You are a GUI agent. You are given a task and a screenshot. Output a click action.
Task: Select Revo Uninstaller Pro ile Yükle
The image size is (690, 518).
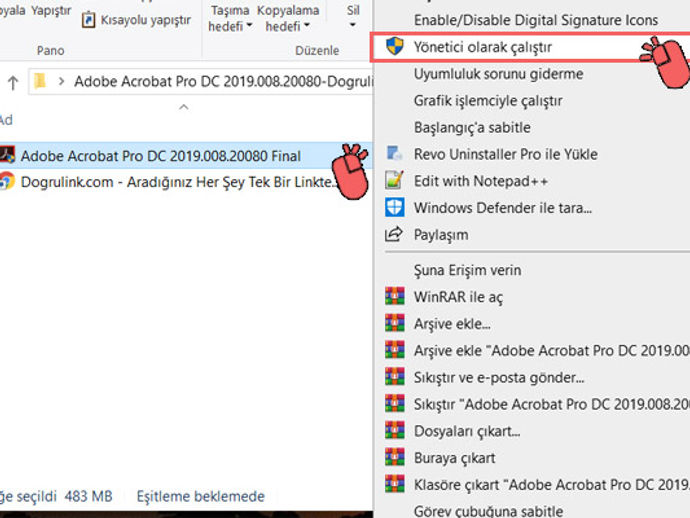click(506, 154)
